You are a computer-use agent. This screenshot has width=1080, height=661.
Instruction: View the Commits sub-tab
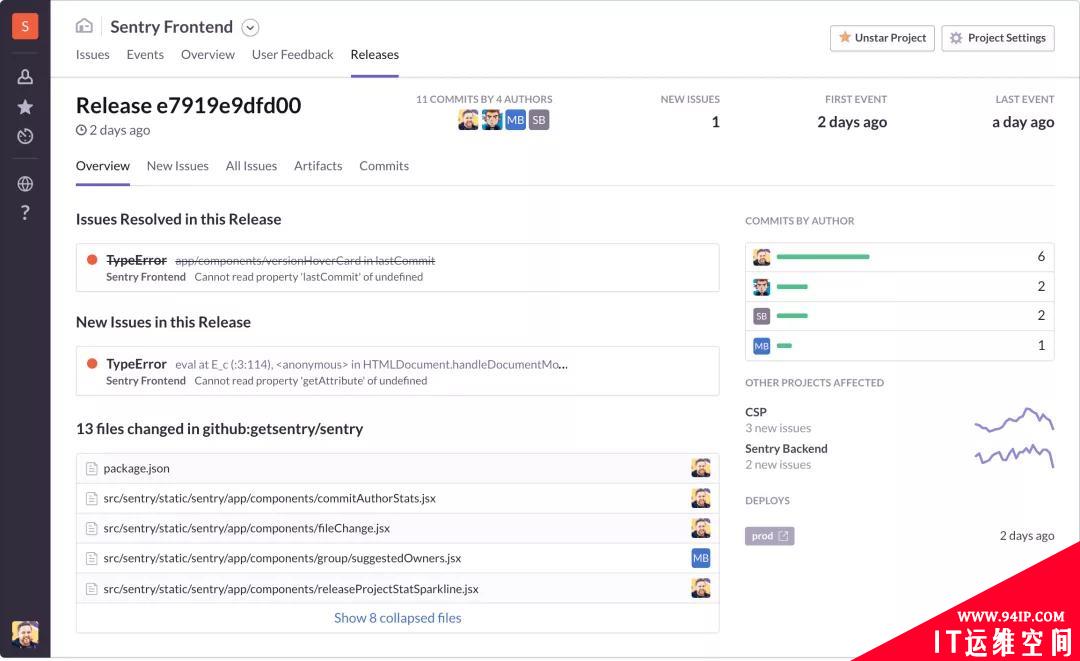pos(384,166)
